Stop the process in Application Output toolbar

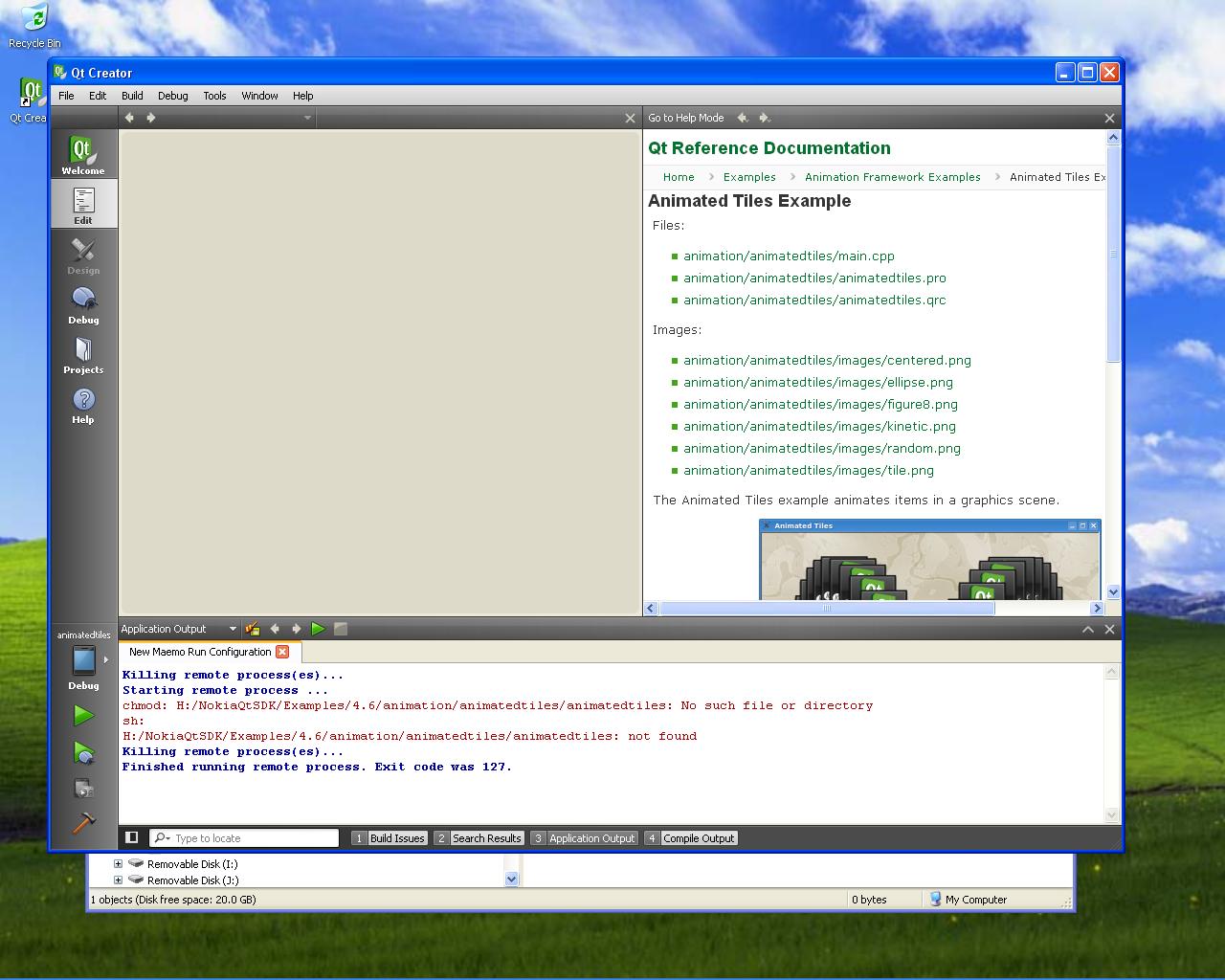pyautogui.click(x=340, y=629)
